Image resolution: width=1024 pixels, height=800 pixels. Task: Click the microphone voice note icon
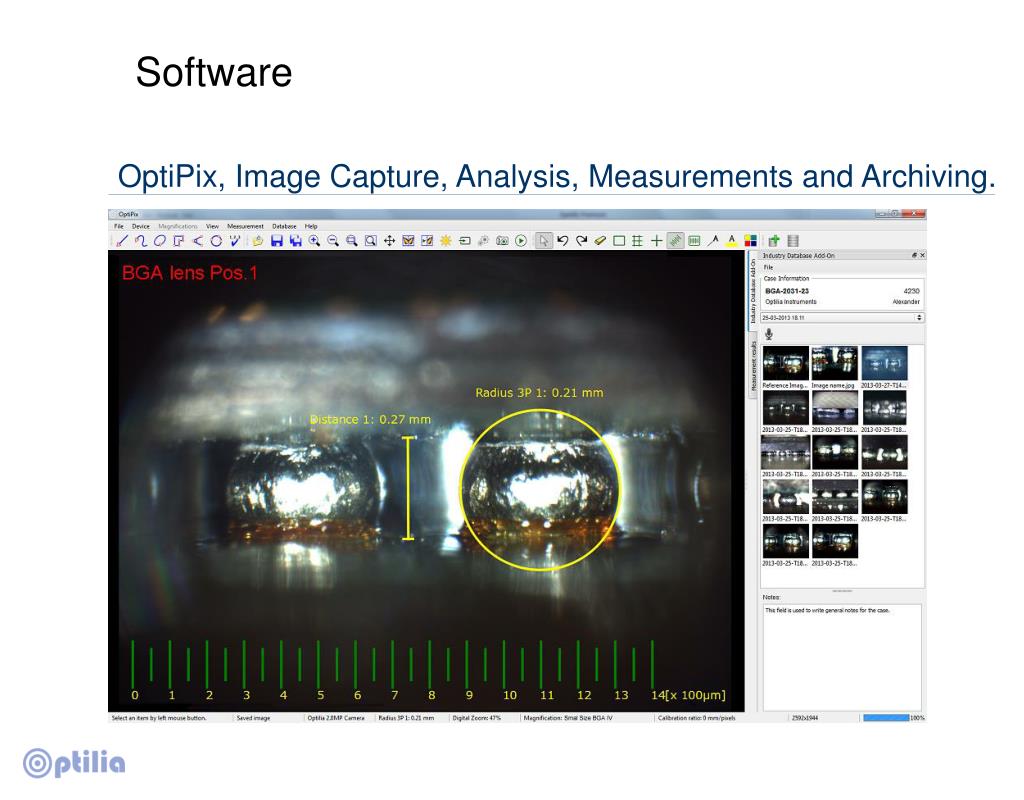769,334
